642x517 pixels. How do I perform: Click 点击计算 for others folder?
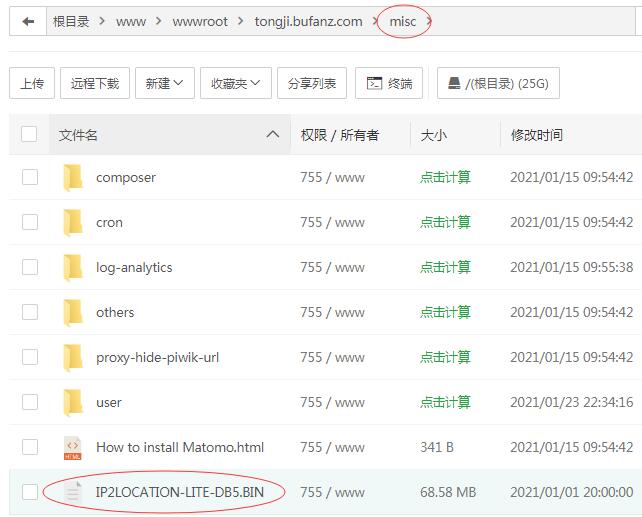pyautogui.click(x=445, y=312)
